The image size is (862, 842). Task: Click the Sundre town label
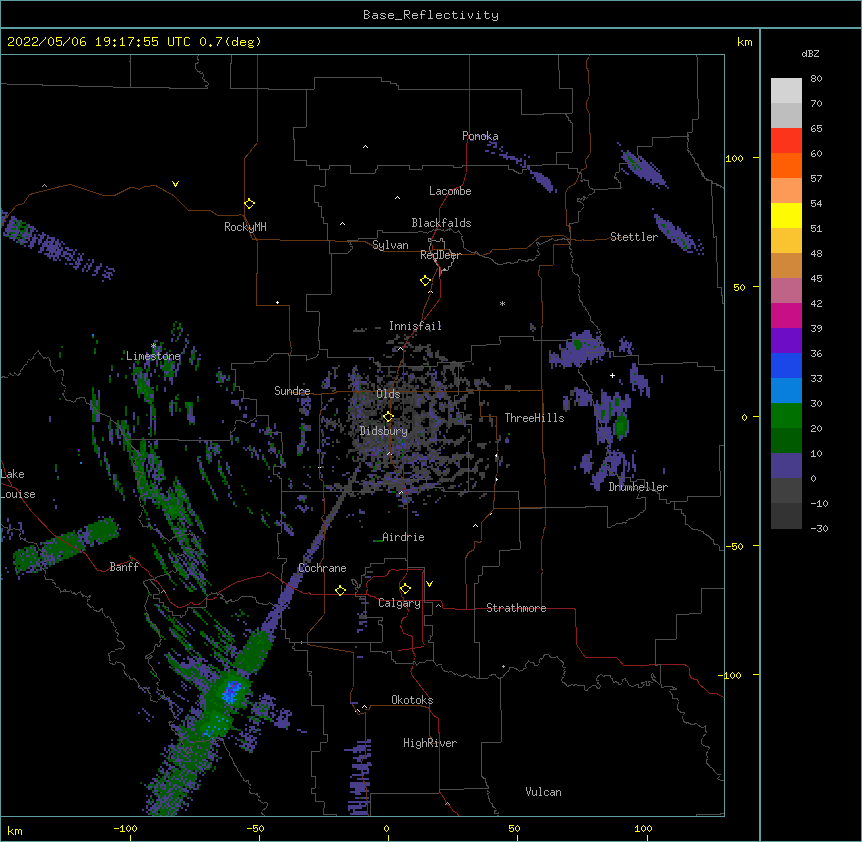tap(292, 391)
